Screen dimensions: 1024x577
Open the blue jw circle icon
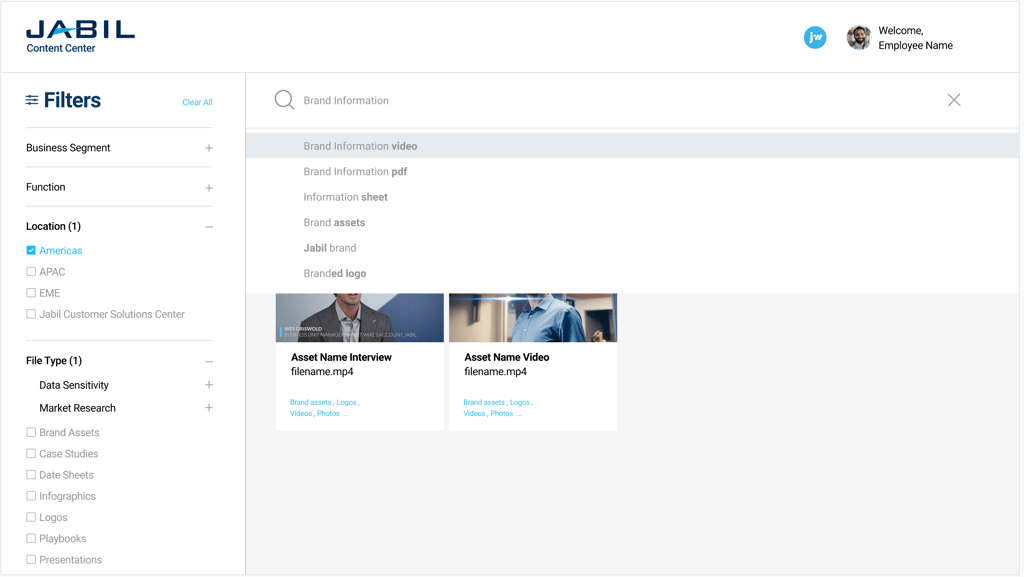point(814,37)
